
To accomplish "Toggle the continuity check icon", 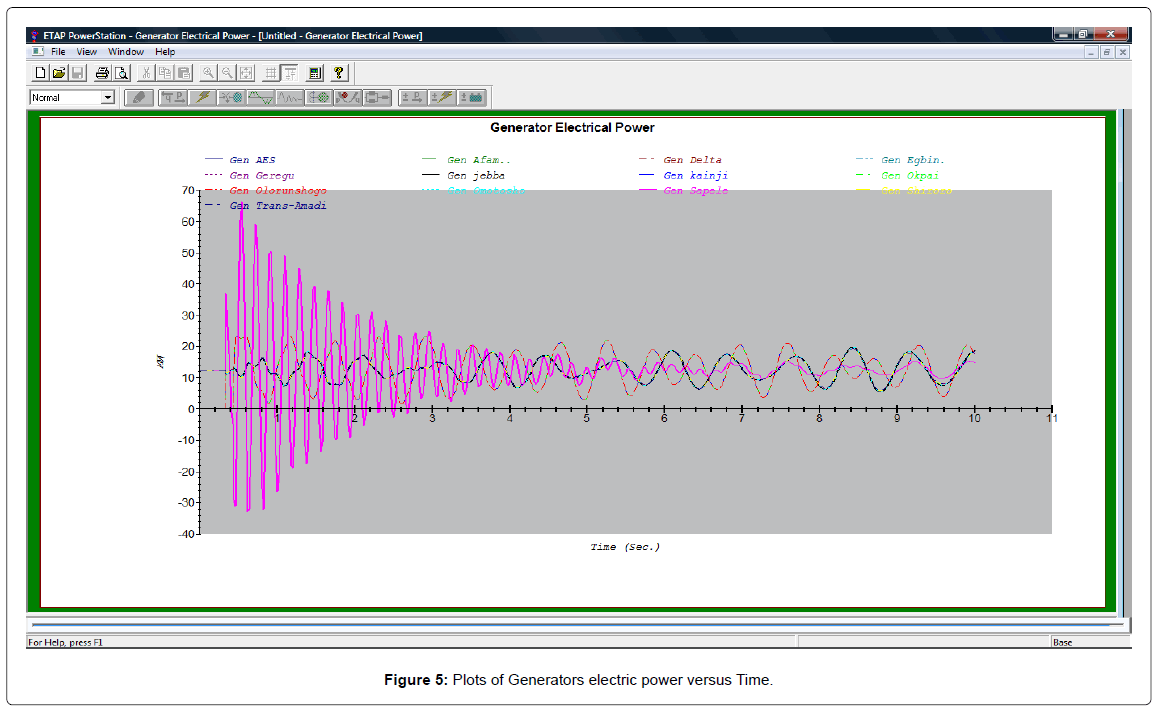I will (x=290, y=72).
